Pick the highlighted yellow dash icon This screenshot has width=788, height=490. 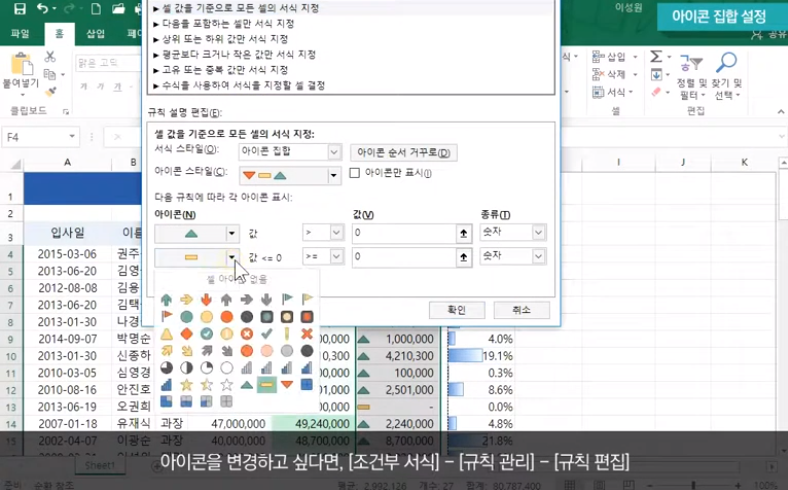point(267,385)
